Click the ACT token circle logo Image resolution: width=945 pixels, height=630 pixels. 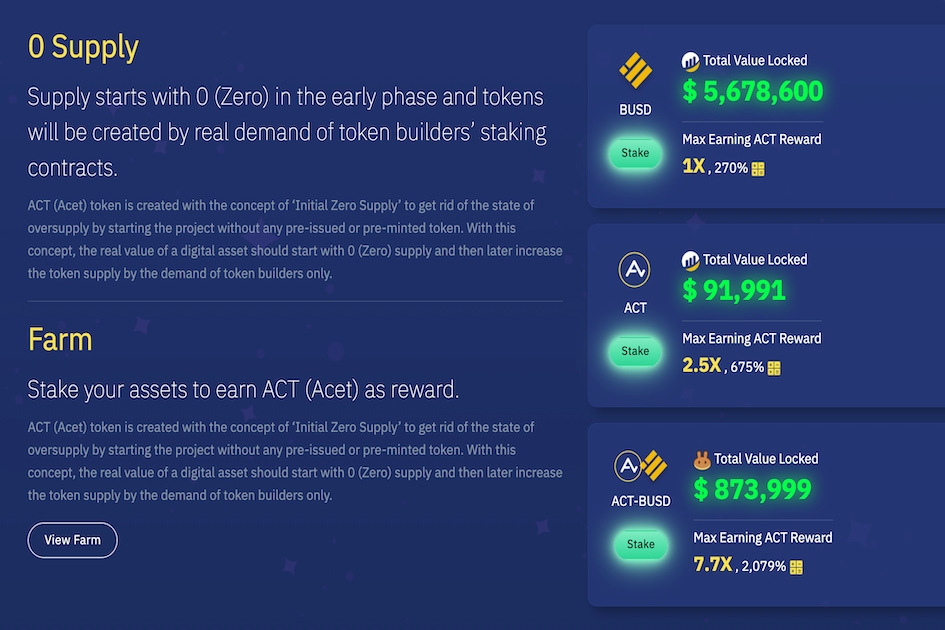point(635,269)
